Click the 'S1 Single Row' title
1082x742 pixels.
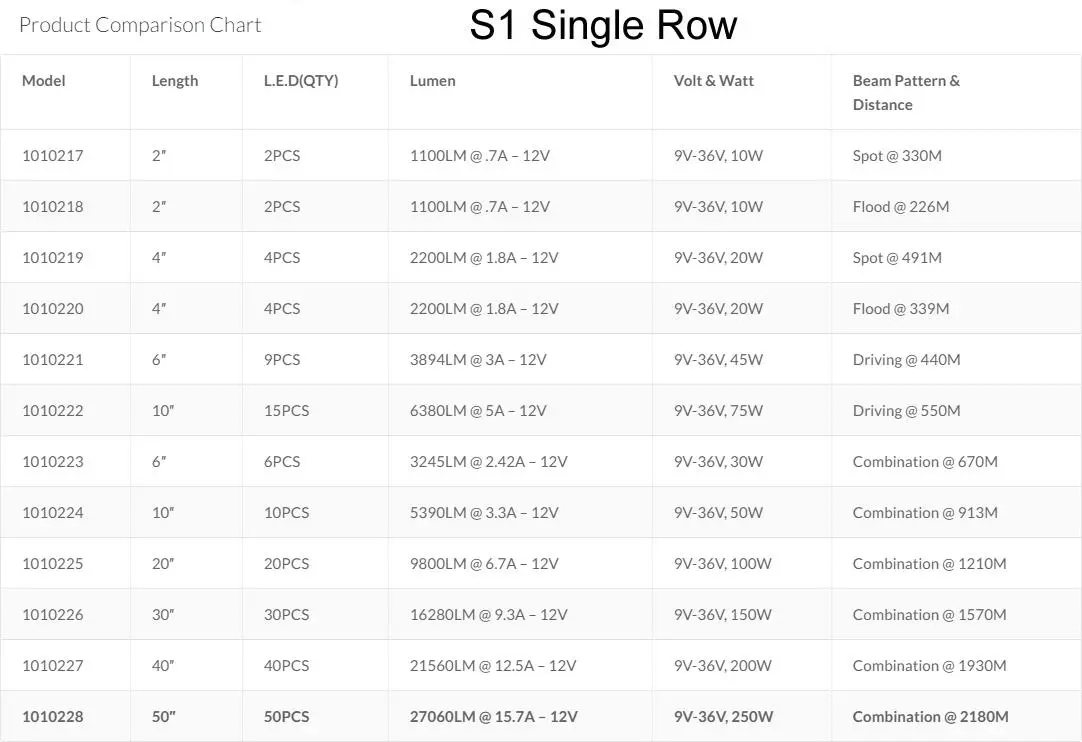click(603, 26)
